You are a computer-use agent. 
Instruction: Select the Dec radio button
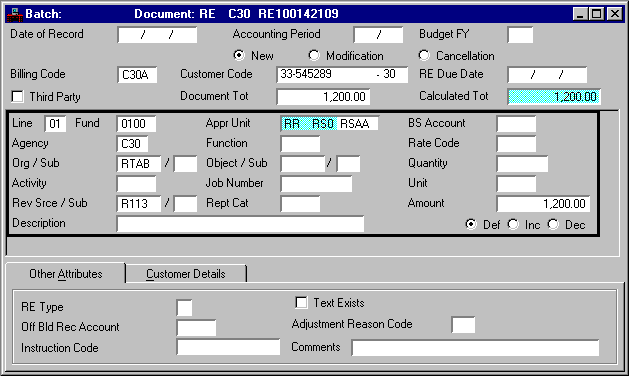pyautogui.click(x=553, y=224)
